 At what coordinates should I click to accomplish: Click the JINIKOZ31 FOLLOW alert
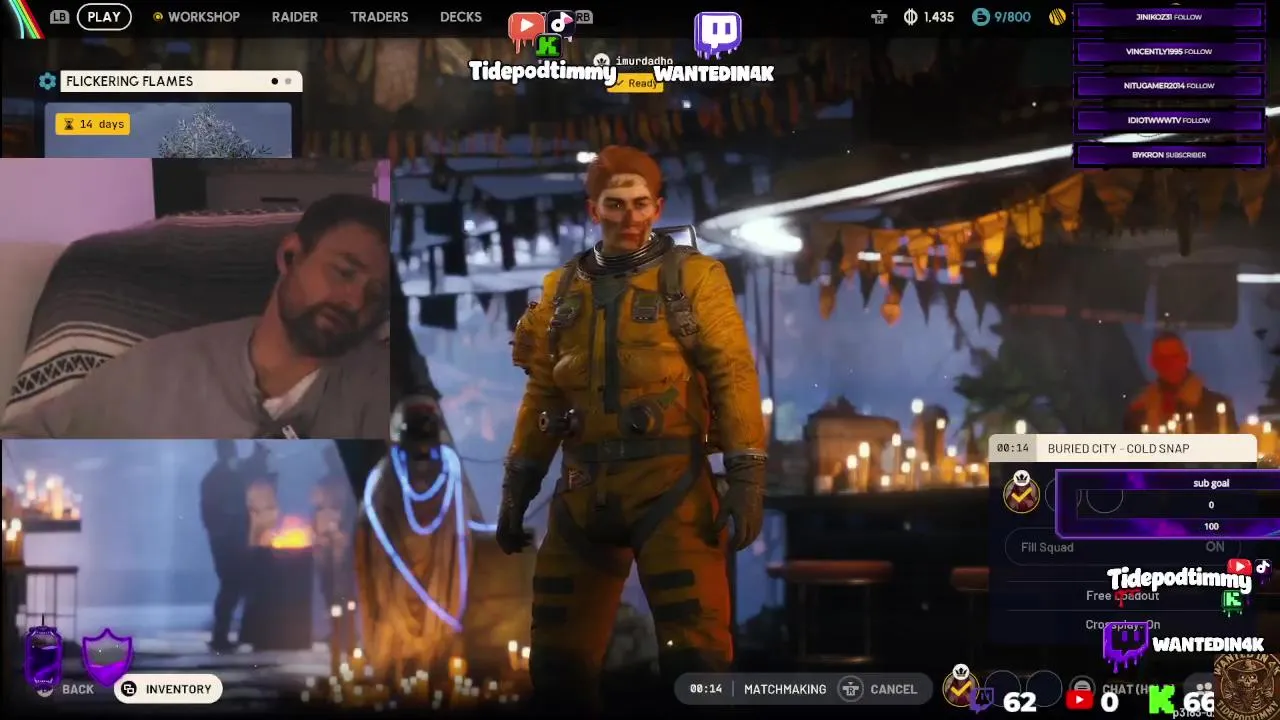tap(1168, 17)
